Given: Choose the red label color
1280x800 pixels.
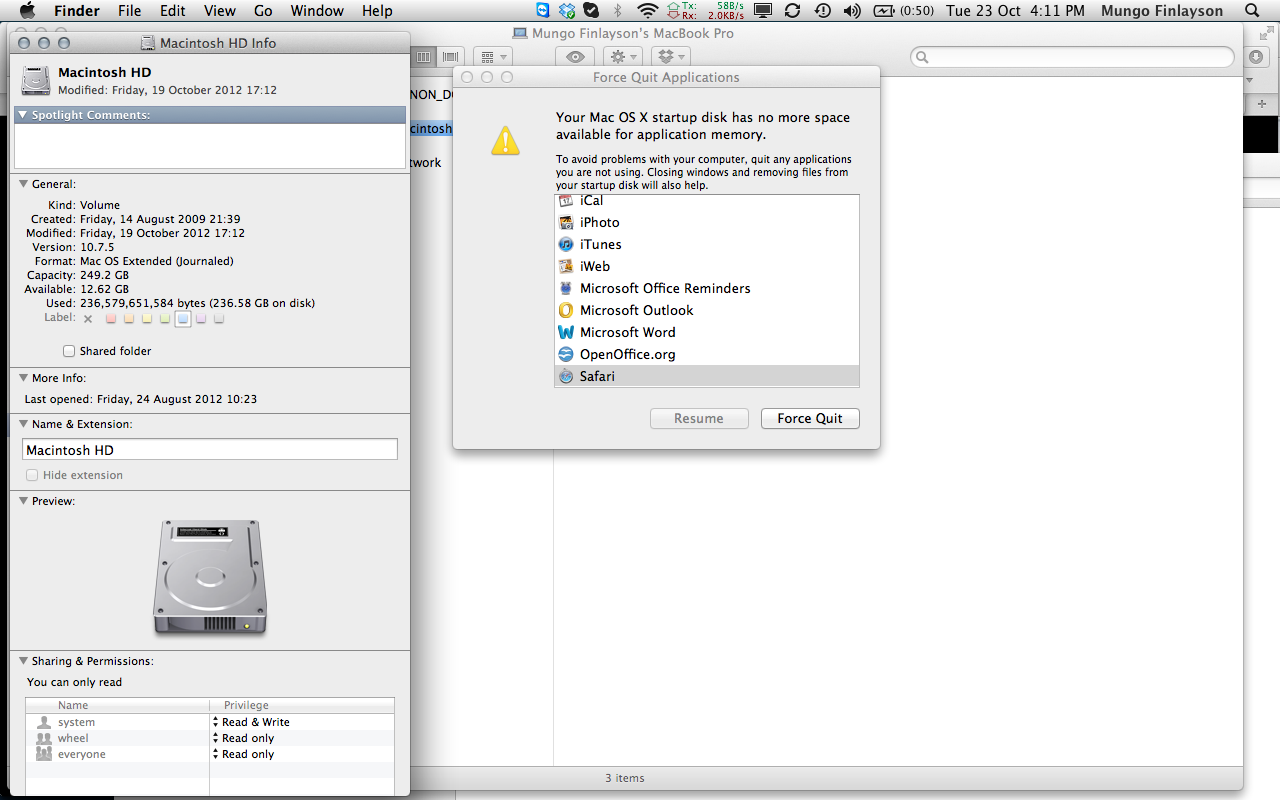Looking at the screenshot, I should pos(112,318).
